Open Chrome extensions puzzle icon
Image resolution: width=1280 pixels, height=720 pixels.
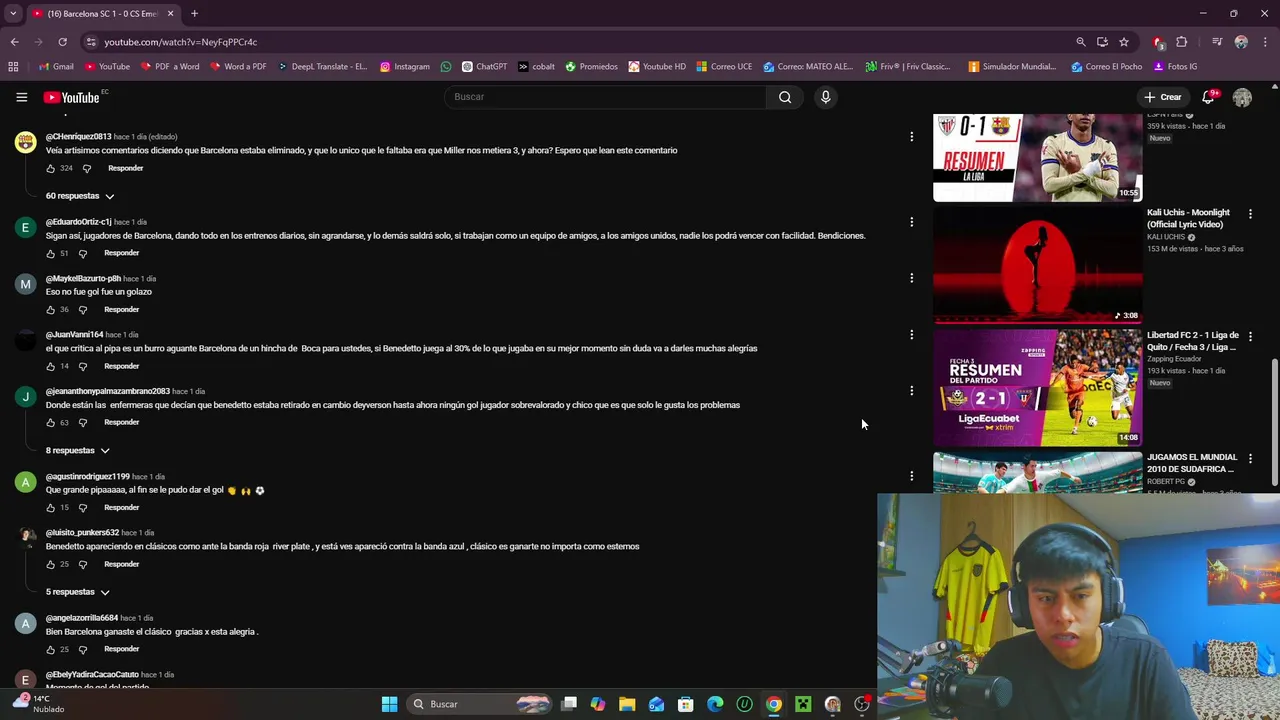coord(1181,42)
